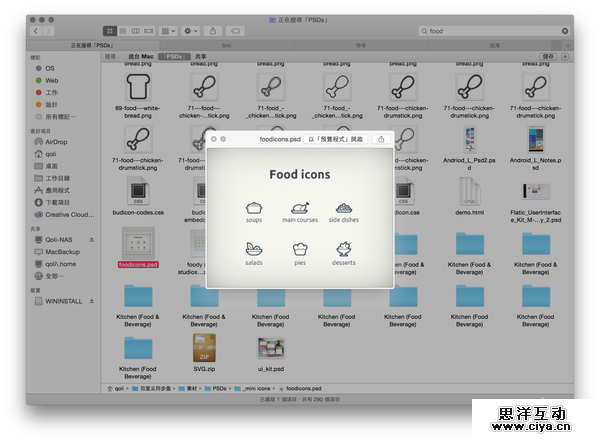Select the 「PSDs」 search scope
The width and height of the screenshot is (600, 442).
pyautogui.click(x=174, y=57)
